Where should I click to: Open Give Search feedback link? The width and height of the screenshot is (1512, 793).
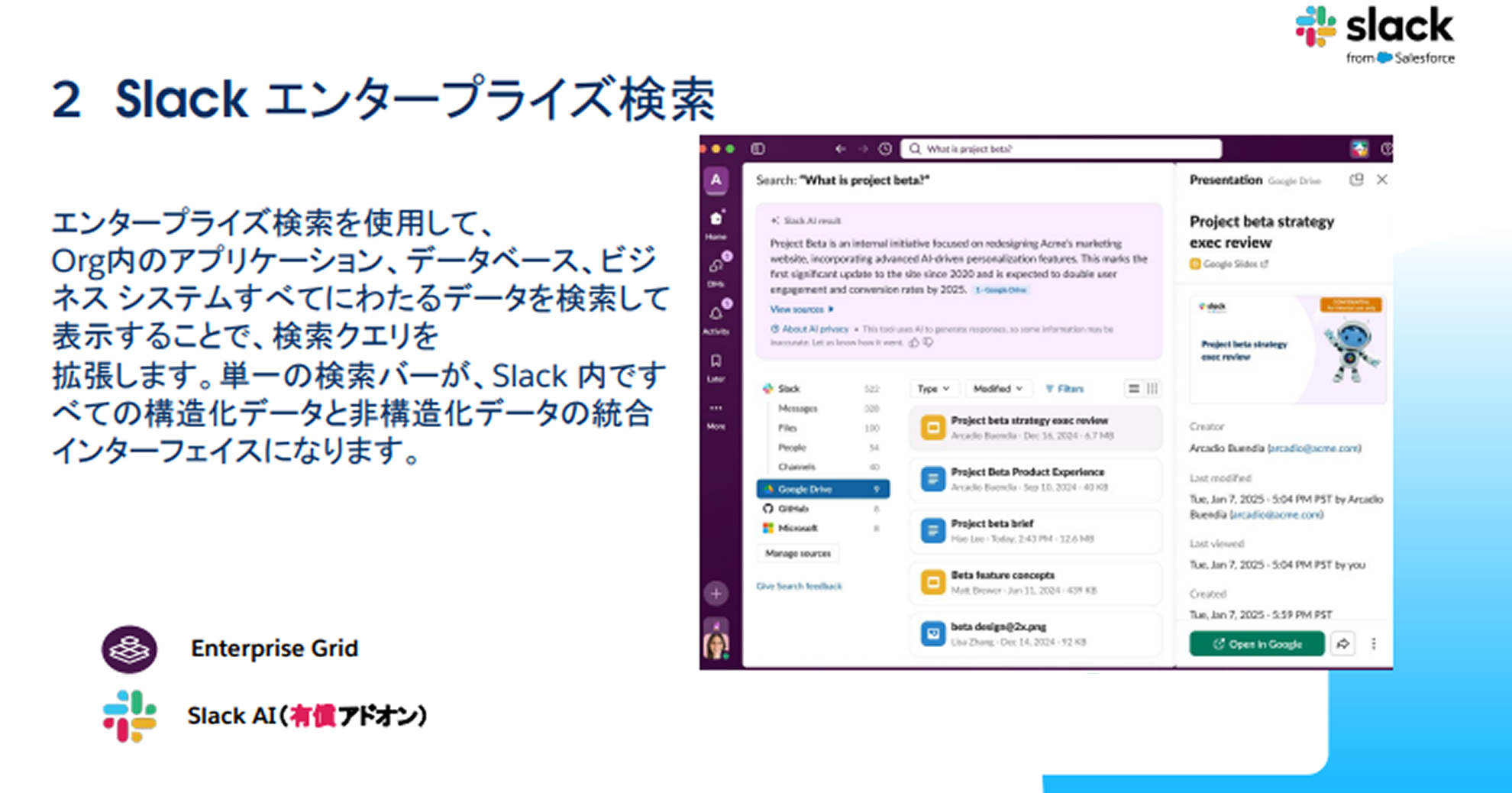point(799,586)
